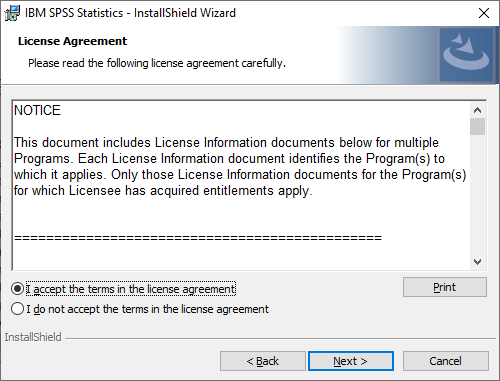Click the InstallShield banner logo graphic
The width and height of the screenshot is (500, 381).
pos(467,55)
